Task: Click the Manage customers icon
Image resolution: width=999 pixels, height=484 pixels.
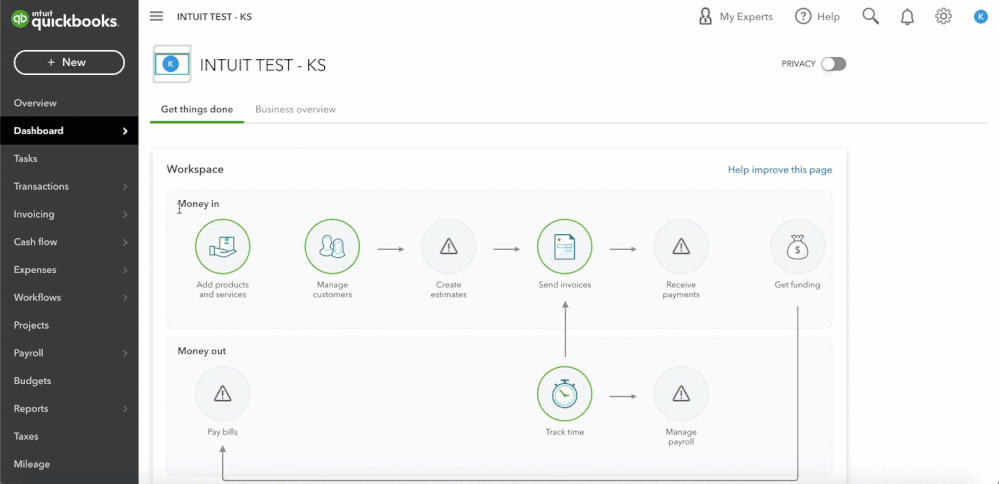Action: click(x=332, y=246)
